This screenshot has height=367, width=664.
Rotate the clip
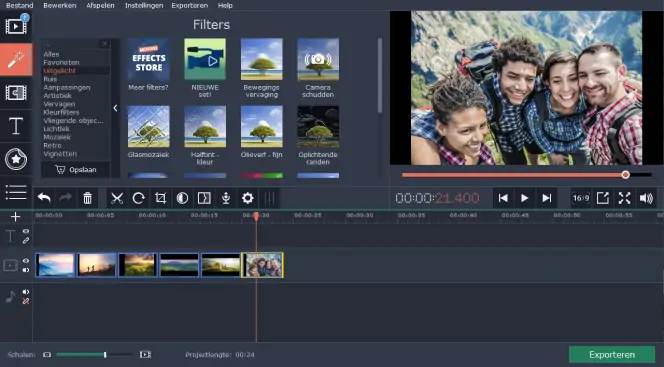pos(138,198)
